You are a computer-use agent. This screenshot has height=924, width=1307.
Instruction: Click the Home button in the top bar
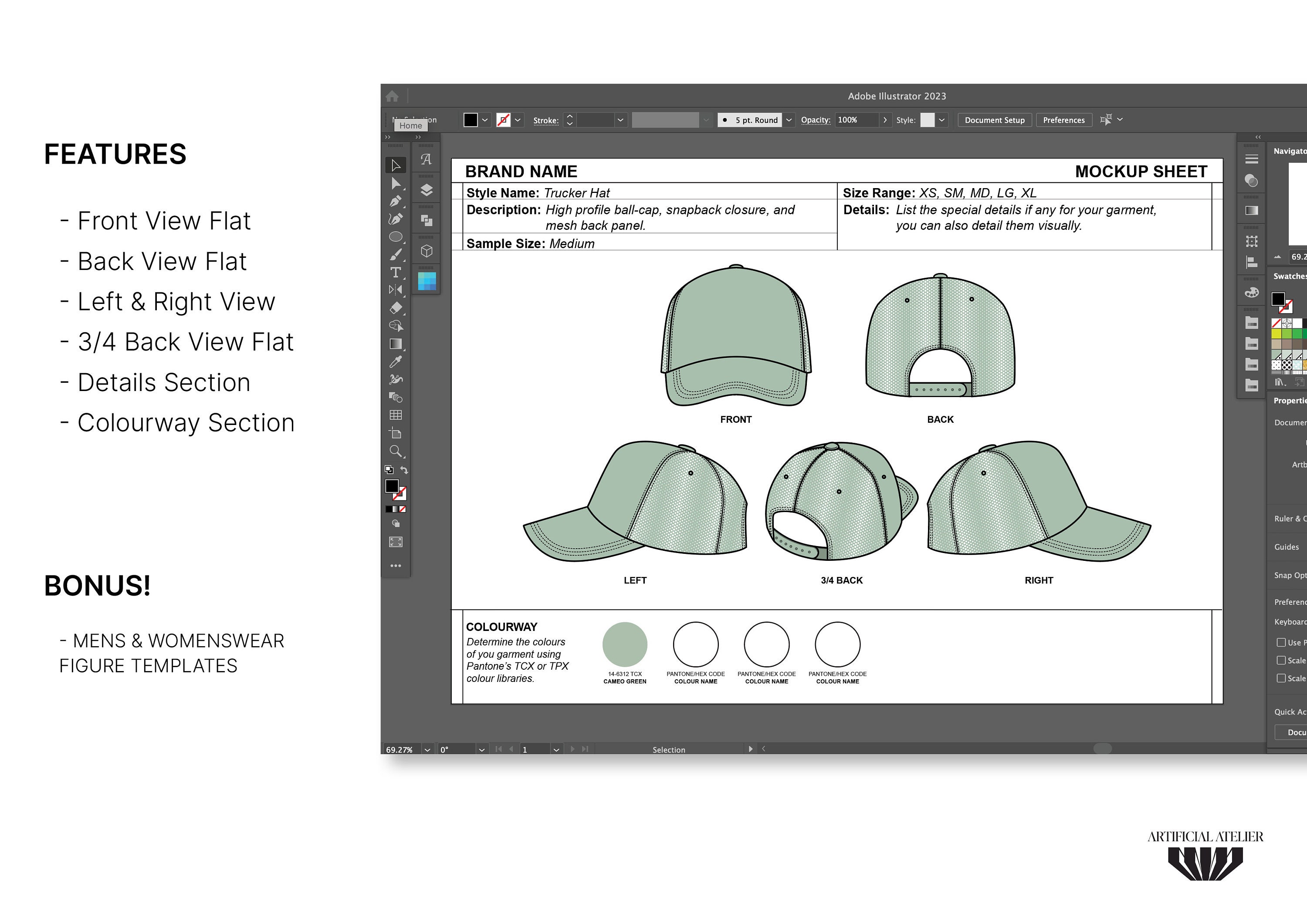tap(393, 96)
